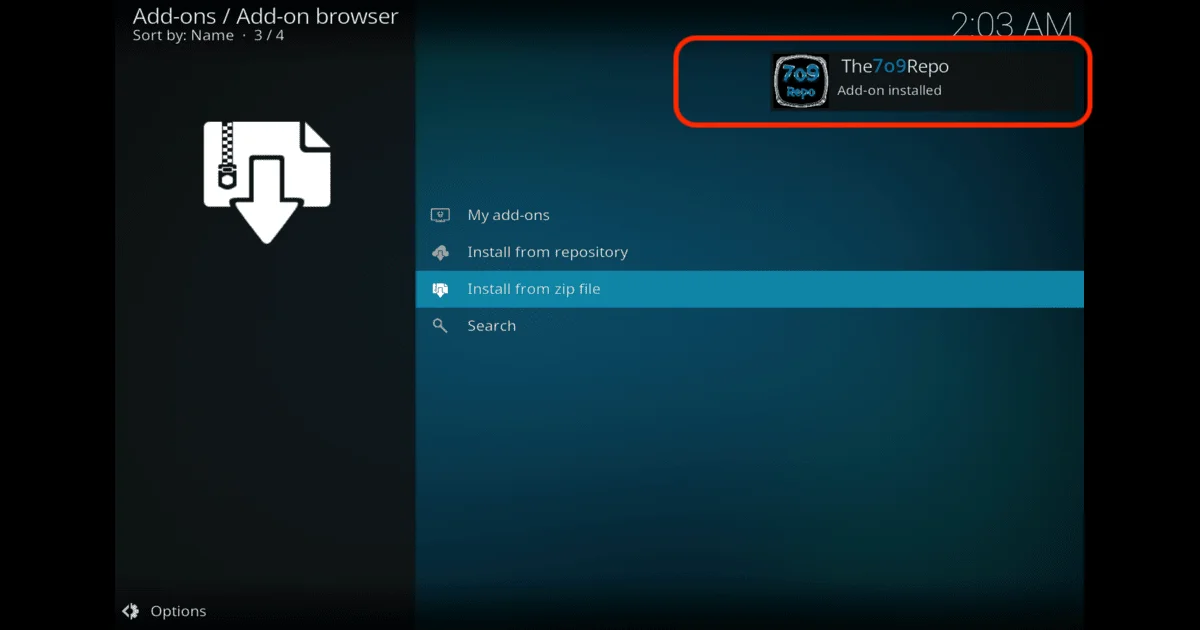1200x630 pixels.
Task: Open Install from repository
Action: click(x=548, y=251)
